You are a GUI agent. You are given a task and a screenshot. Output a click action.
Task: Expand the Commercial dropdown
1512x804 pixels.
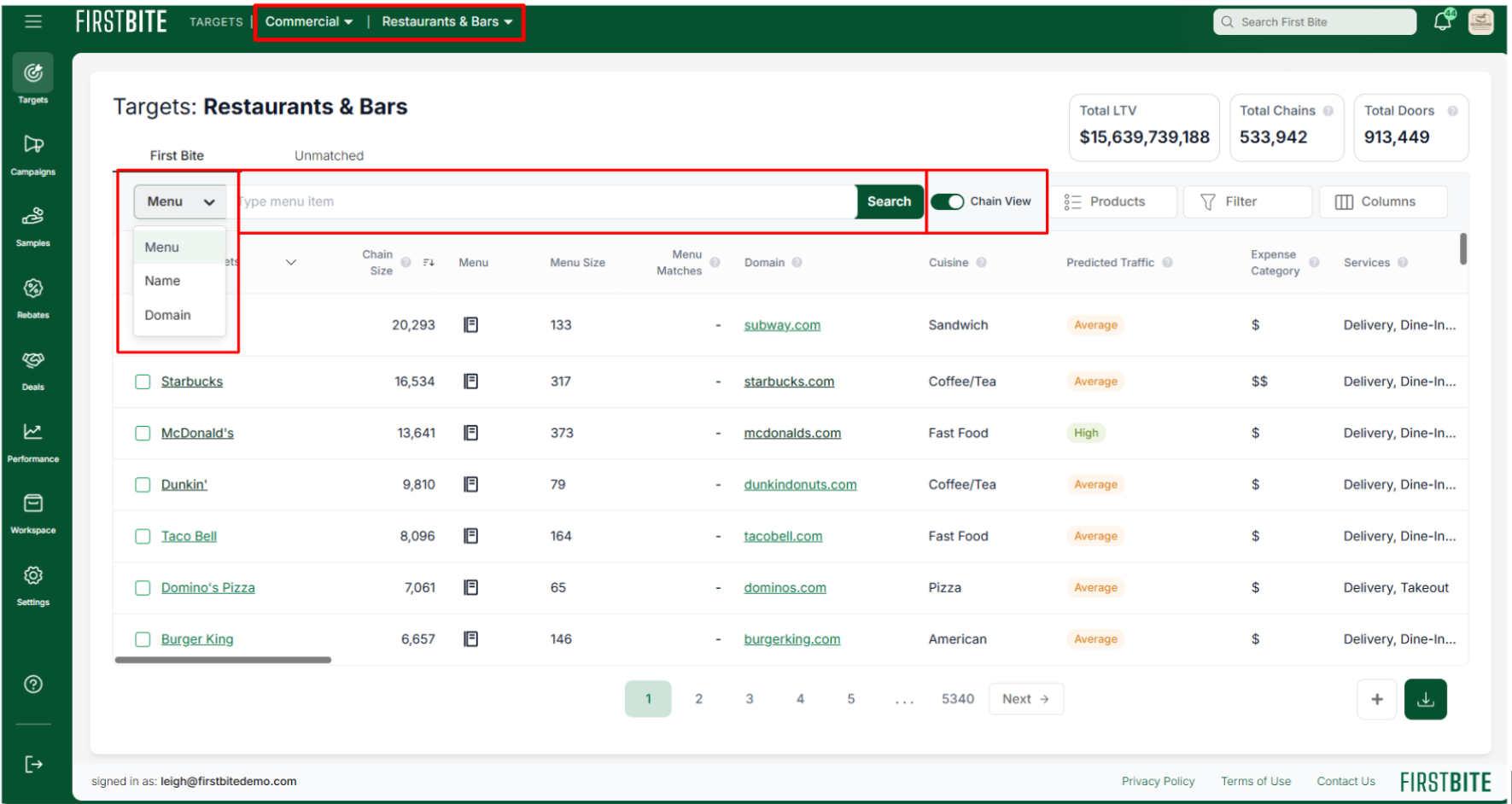pos(309,21)
